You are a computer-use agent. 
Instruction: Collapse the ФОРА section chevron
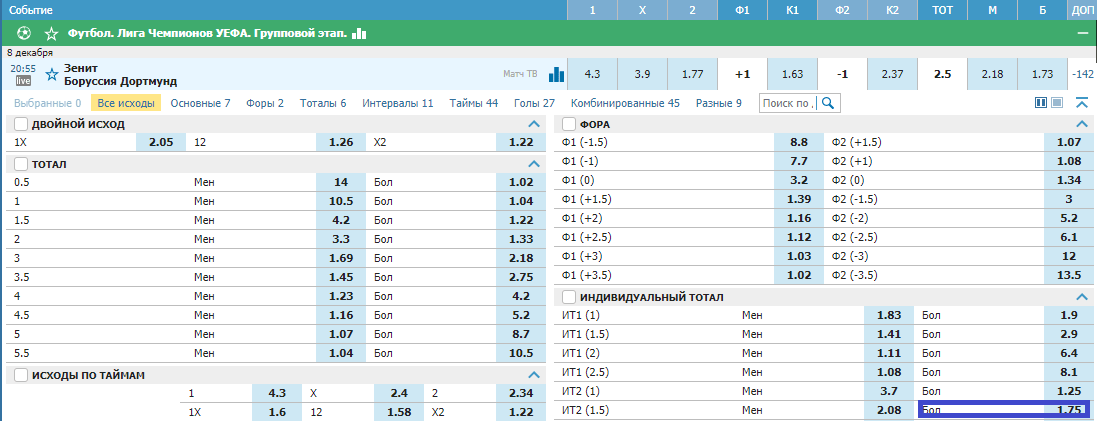coord(1082,124)
